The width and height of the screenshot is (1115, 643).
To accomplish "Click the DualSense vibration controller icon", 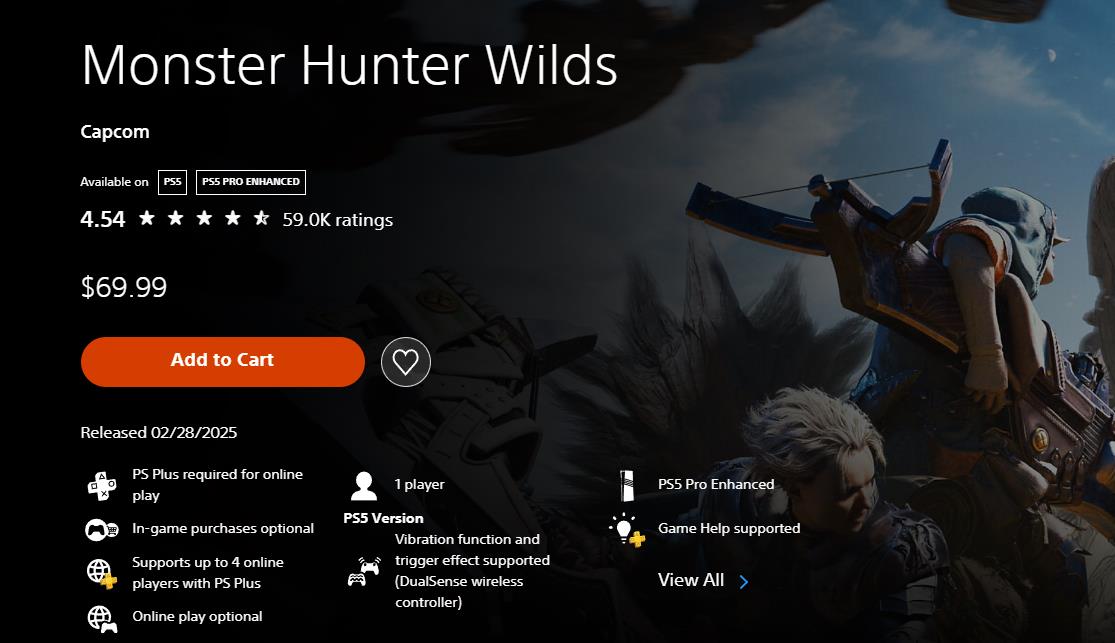I will [x=363, y=572].
